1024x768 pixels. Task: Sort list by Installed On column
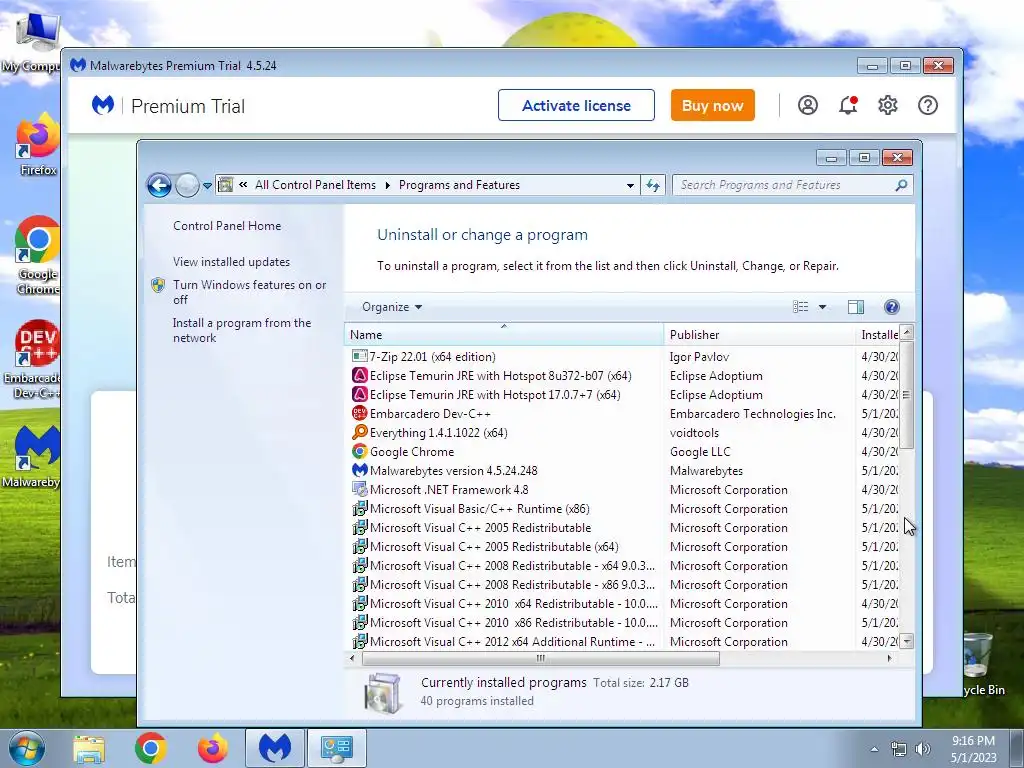click(877, 334)
